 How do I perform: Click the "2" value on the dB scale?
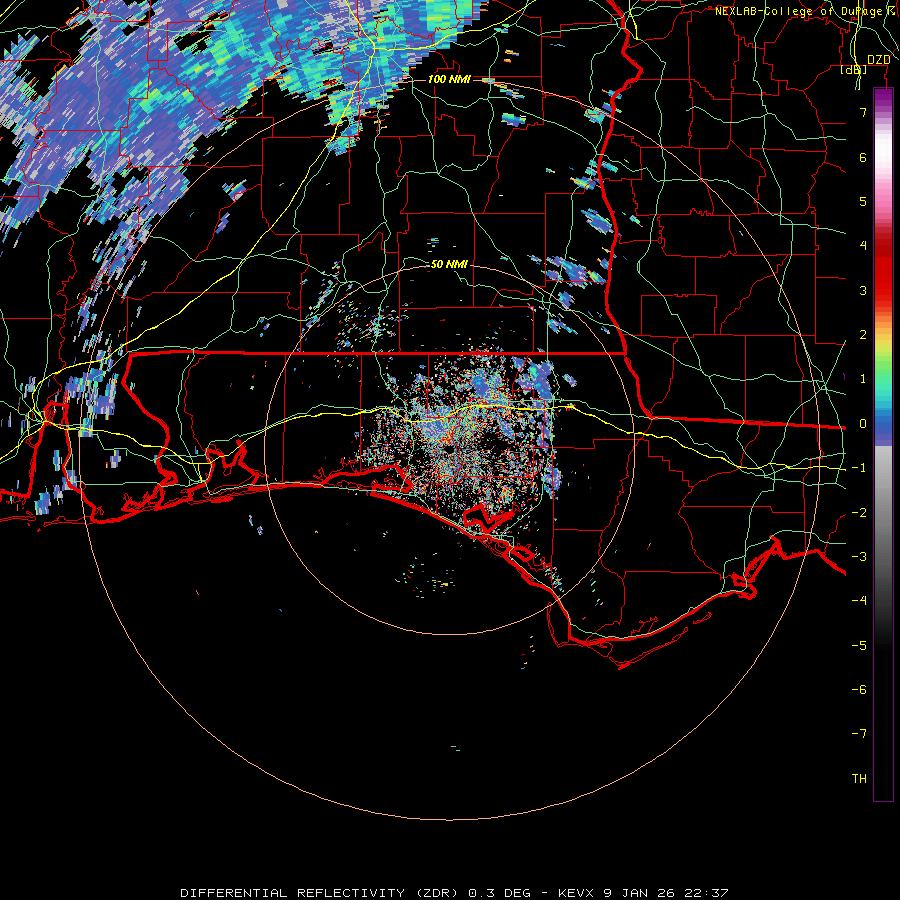pyautogui.click(x=863, y=335)
